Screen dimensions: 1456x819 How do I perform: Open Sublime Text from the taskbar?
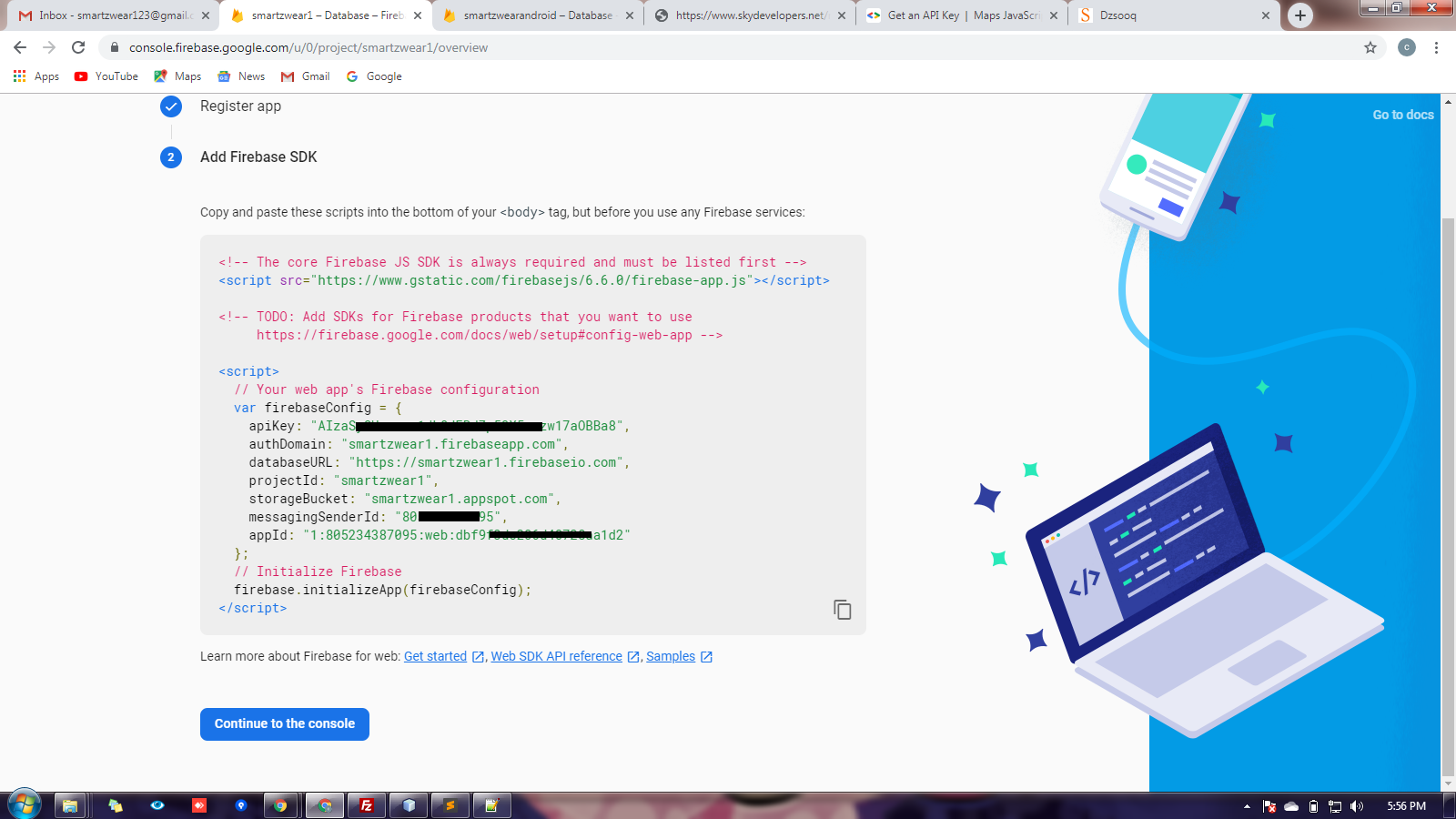coord(450,805)
